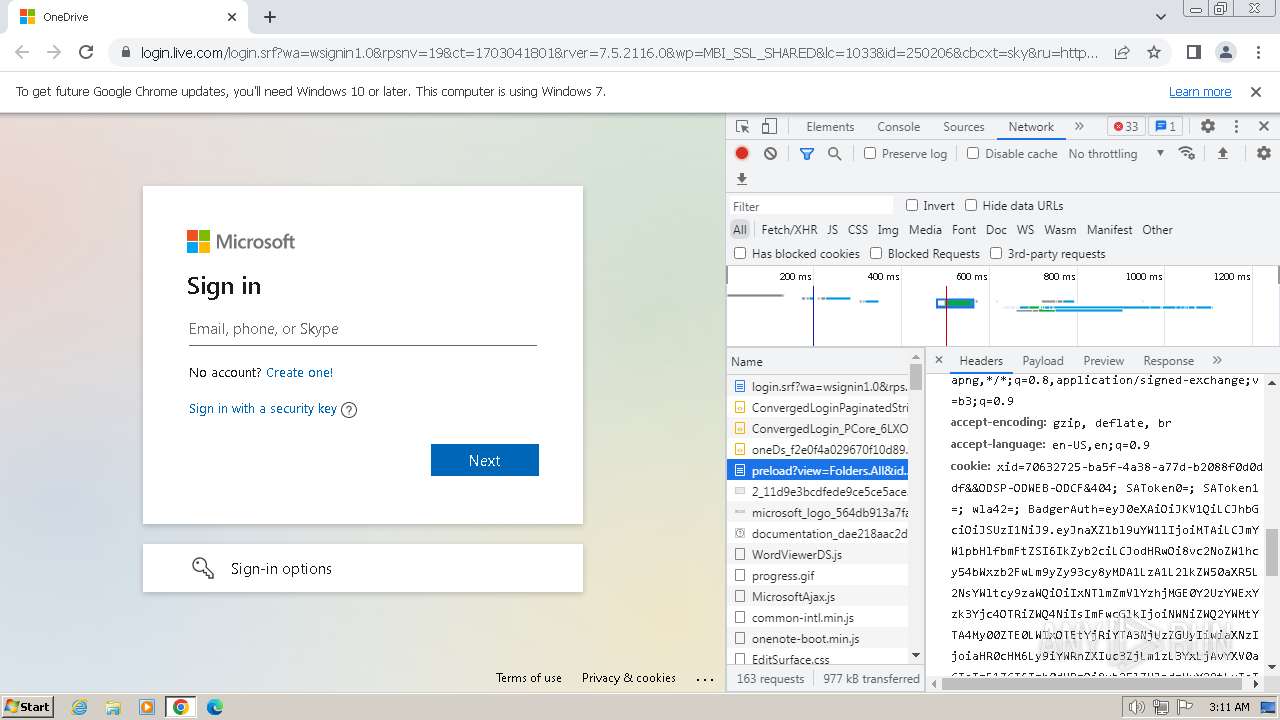Dismiss the Chrome update infobar
1280x720 pixels.
[1256, 91]
